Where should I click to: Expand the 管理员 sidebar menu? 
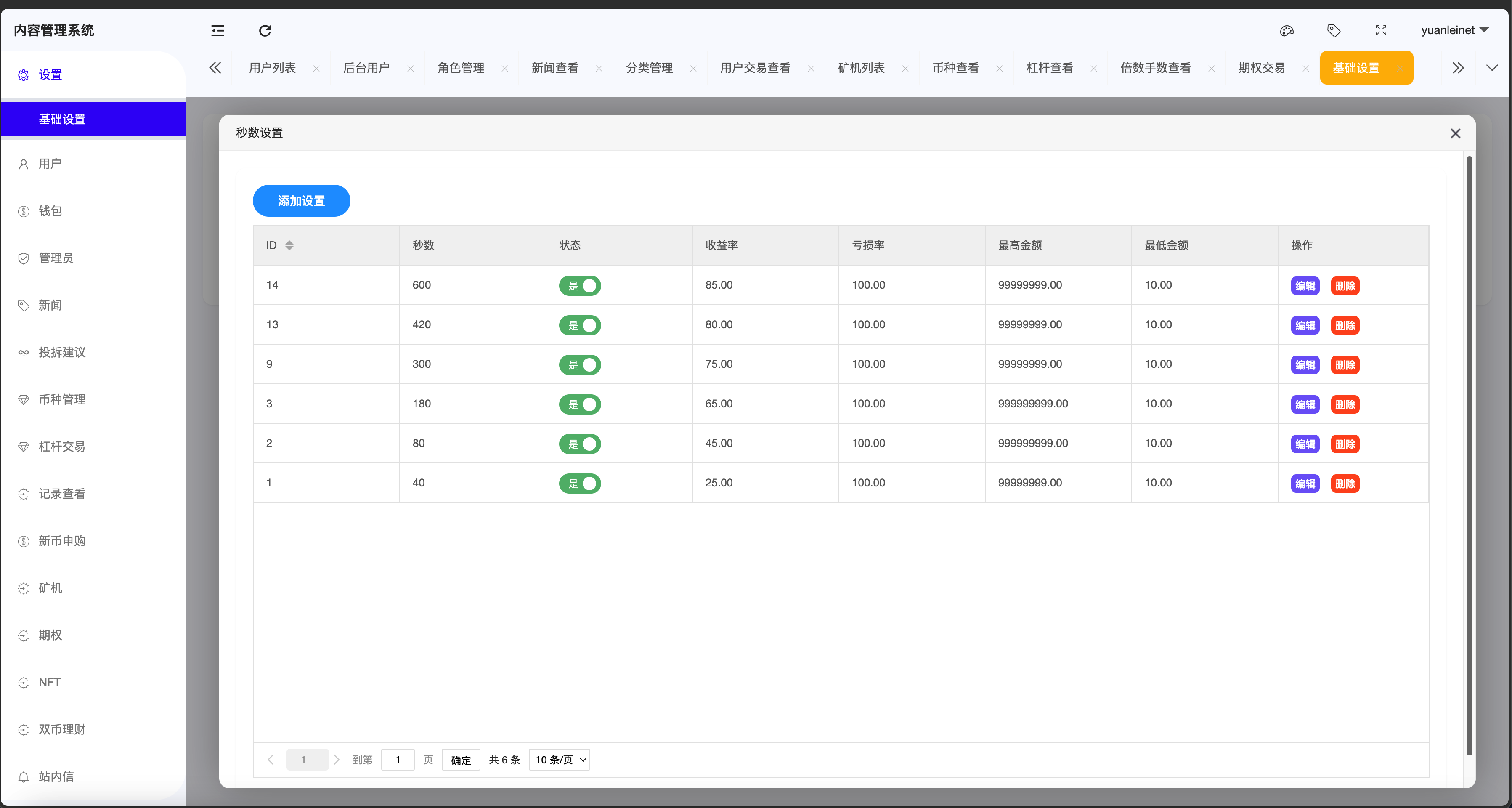[x=93, y=258]
